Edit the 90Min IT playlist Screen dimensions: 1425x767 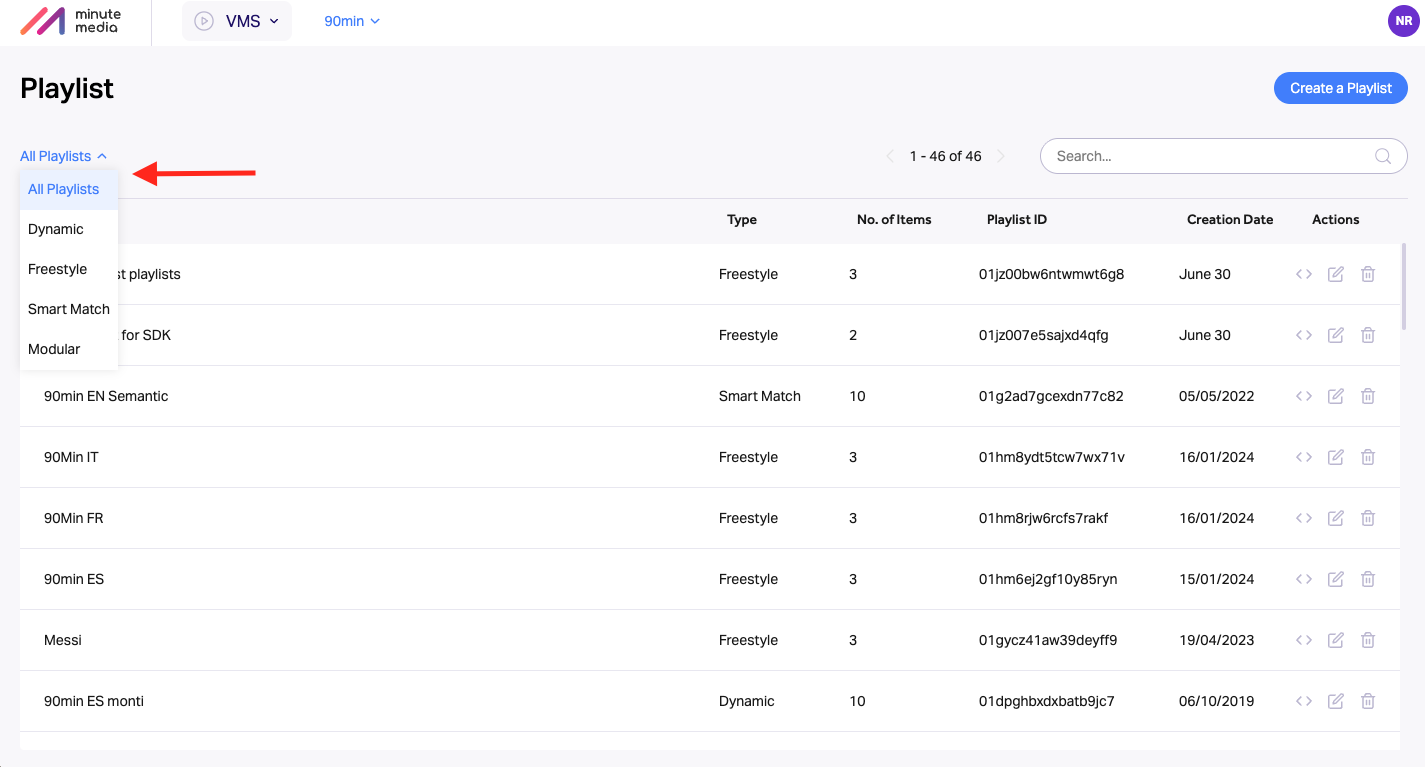[x=1335, y=457]
